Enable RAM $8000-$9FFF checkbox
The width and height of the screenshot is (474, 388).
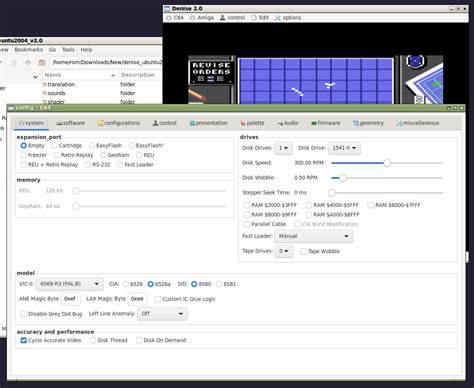247,214
